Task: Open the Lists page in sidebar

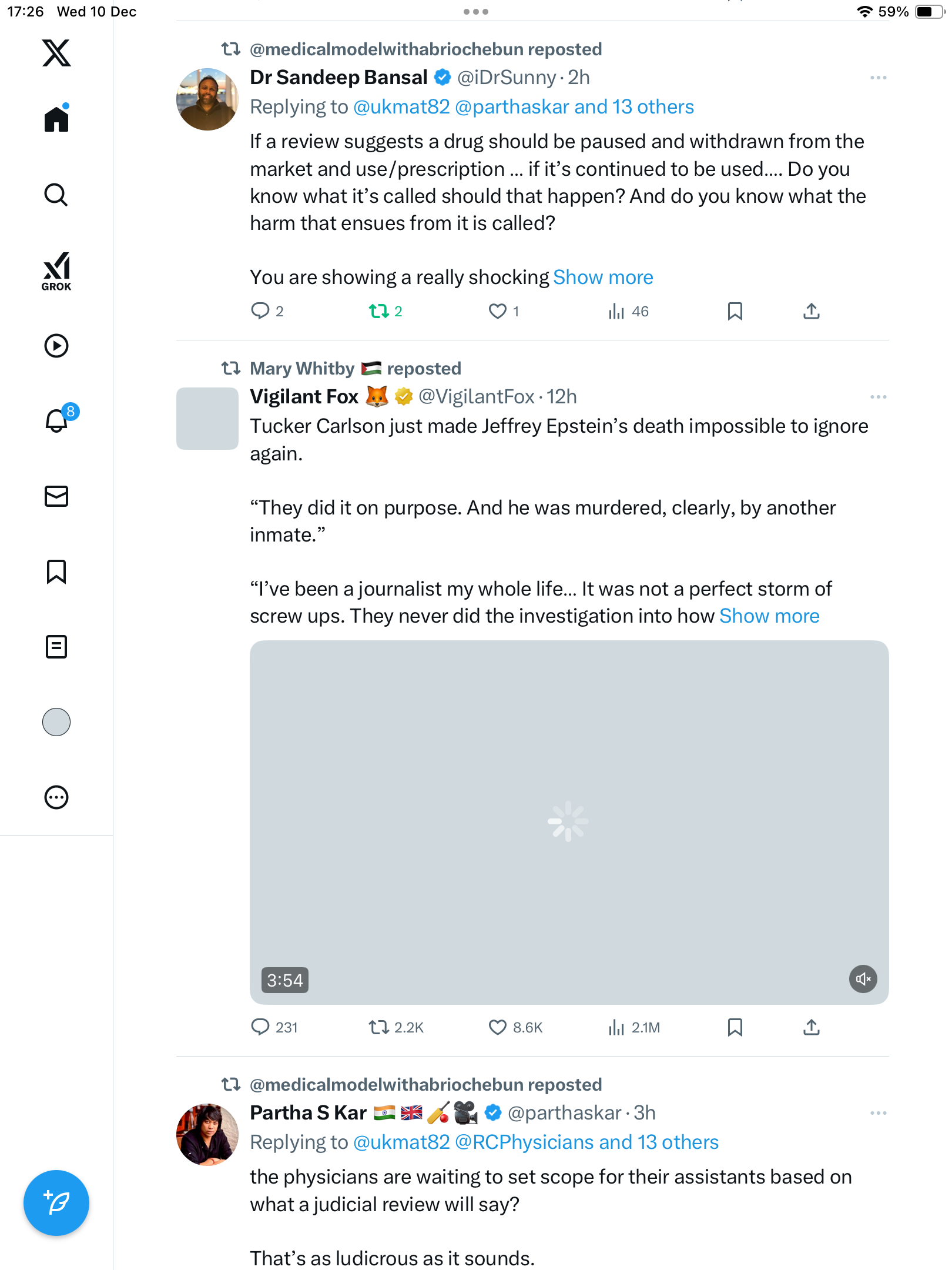Action: coord(56,647)
